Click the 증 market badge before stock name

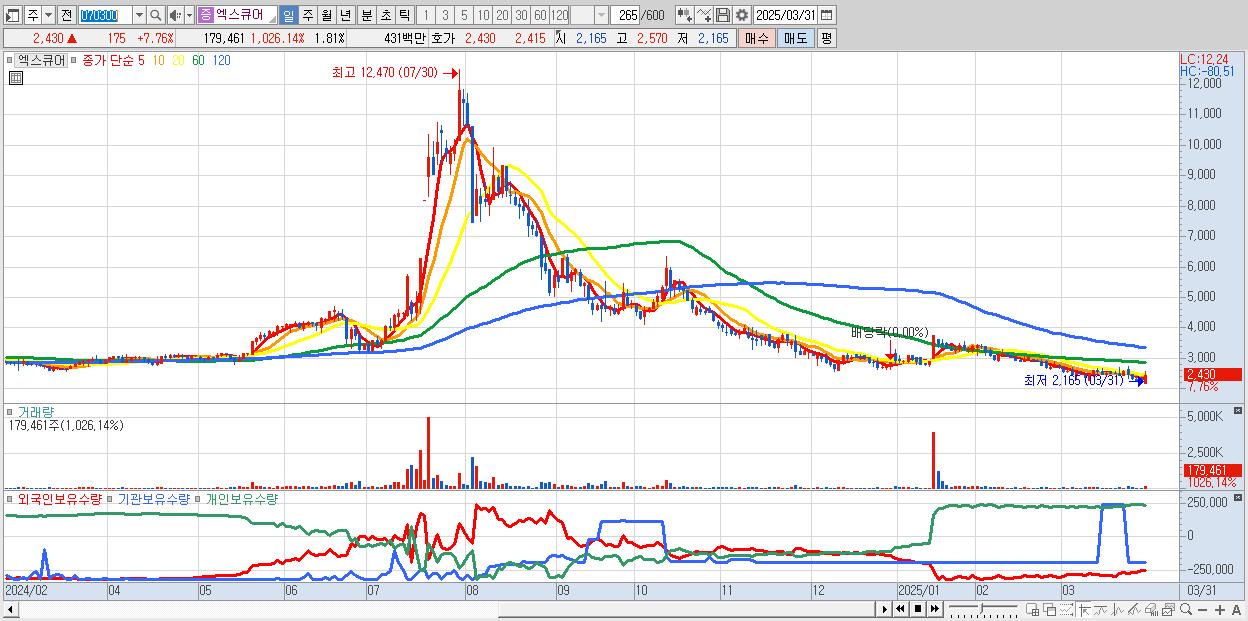pyautogui.click(x=205, y=15)
